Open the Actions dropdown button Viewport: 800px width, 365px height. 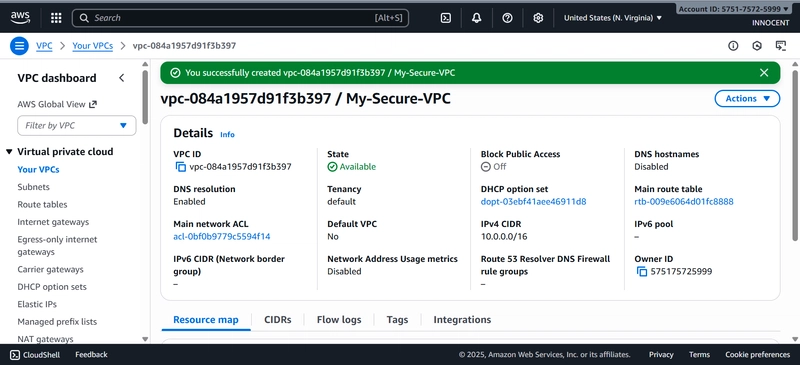click(747, 99)
